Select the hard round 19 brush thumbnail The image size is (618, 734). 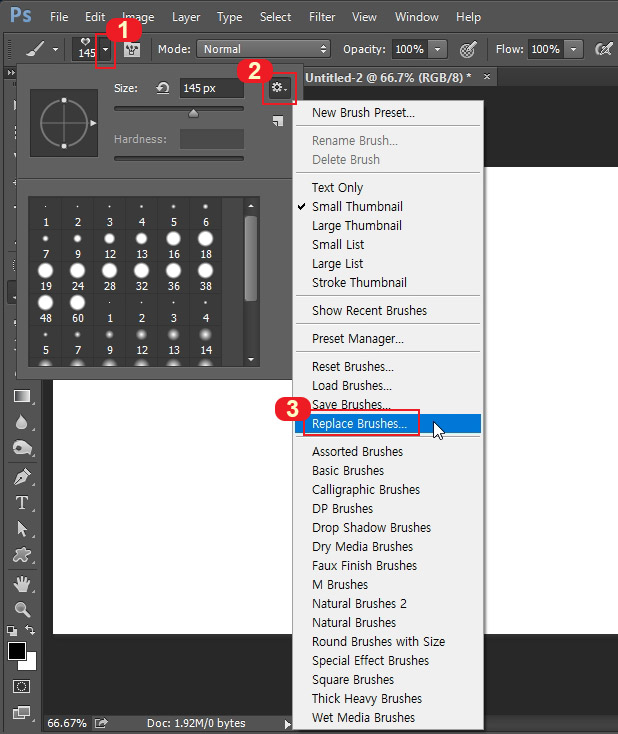(x=45, y=277)
